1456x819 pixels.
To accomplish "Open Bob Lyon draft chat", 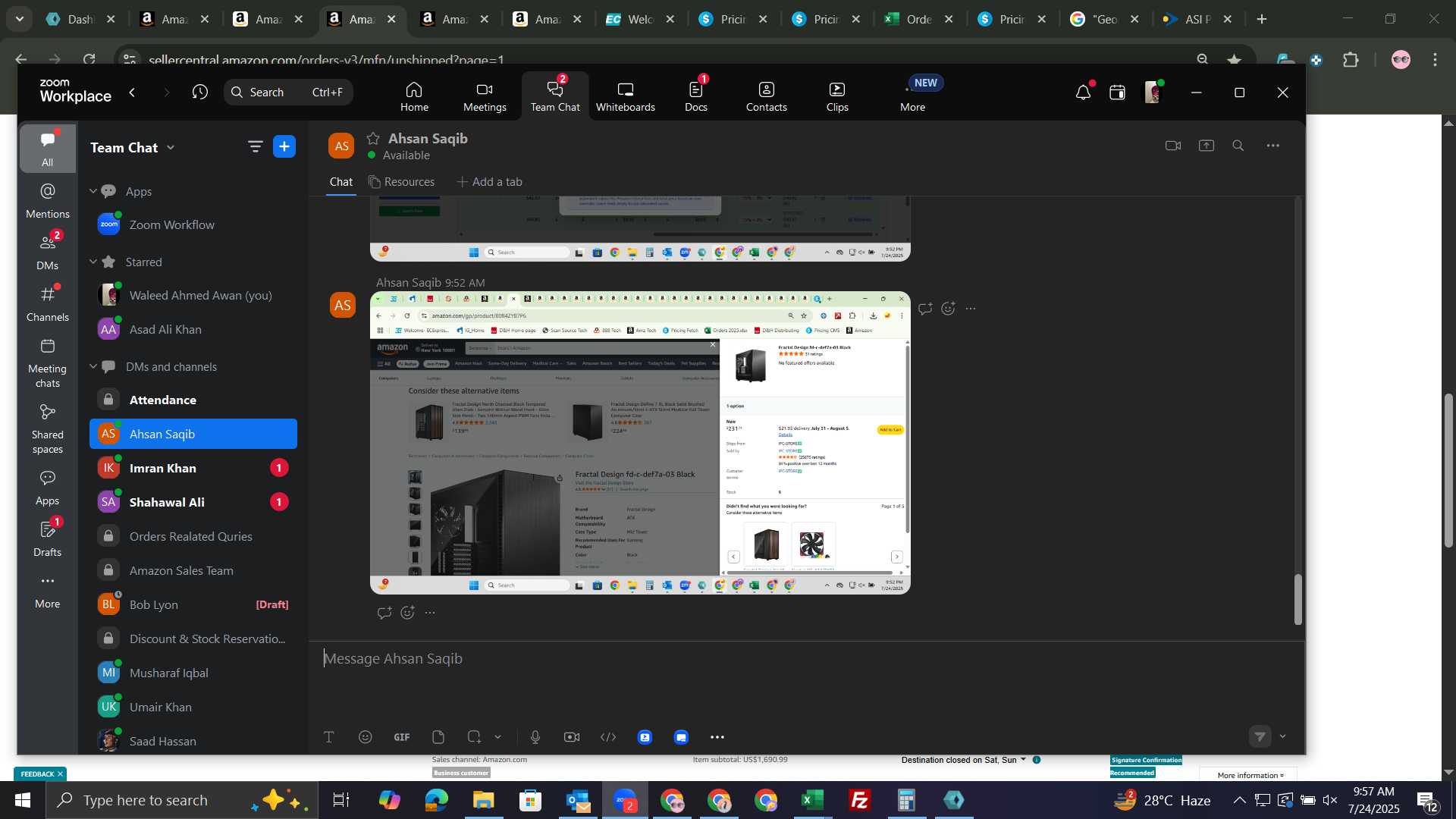I will pyautogui.click(x=193, y=604).
